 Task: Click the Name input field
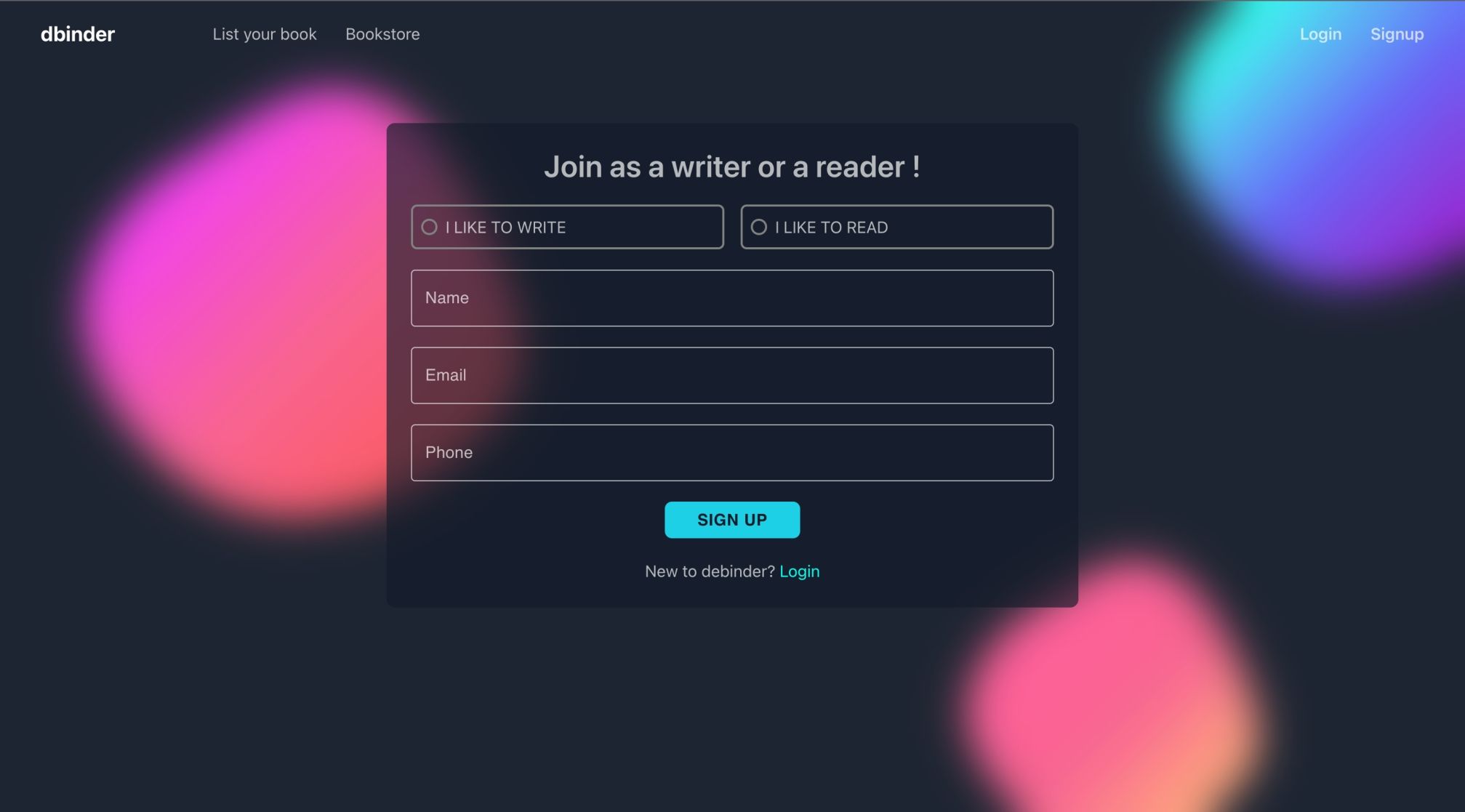[732, 298]
